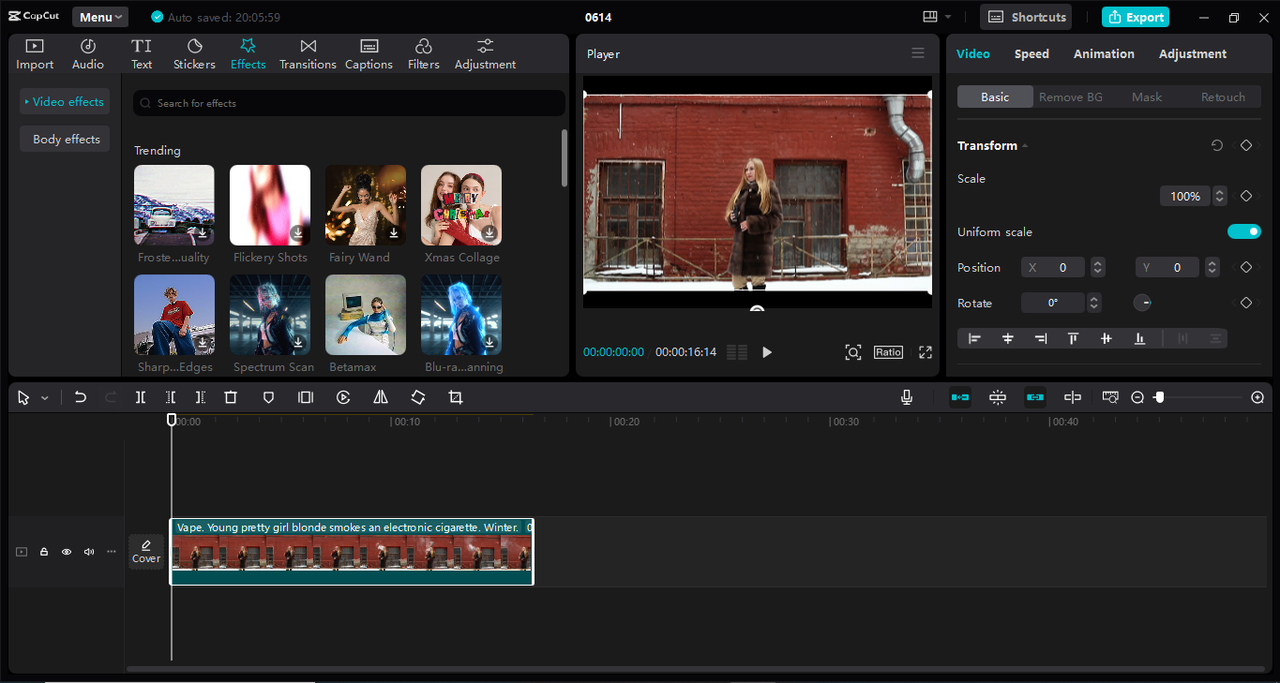Delete the selected clip with trash icon

[x=231, y=397]
